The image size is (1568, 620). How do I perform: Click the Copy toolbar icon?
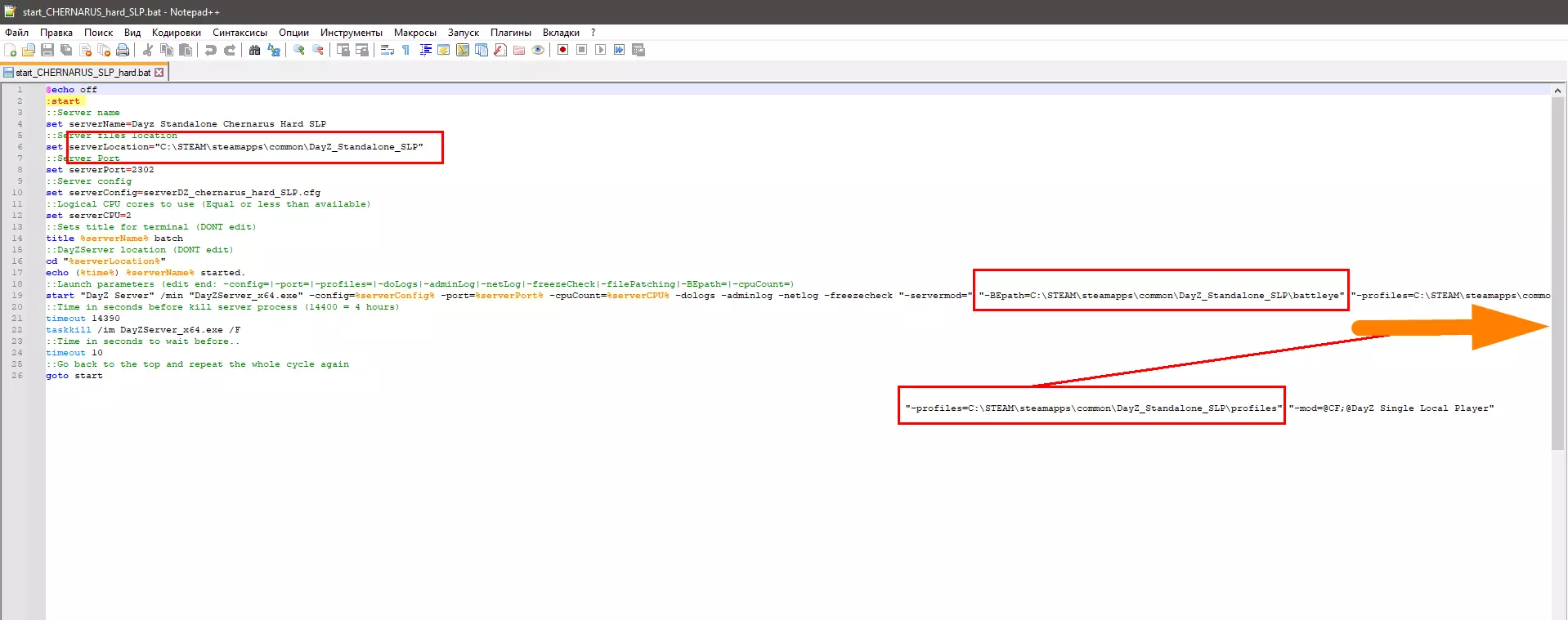167,50
